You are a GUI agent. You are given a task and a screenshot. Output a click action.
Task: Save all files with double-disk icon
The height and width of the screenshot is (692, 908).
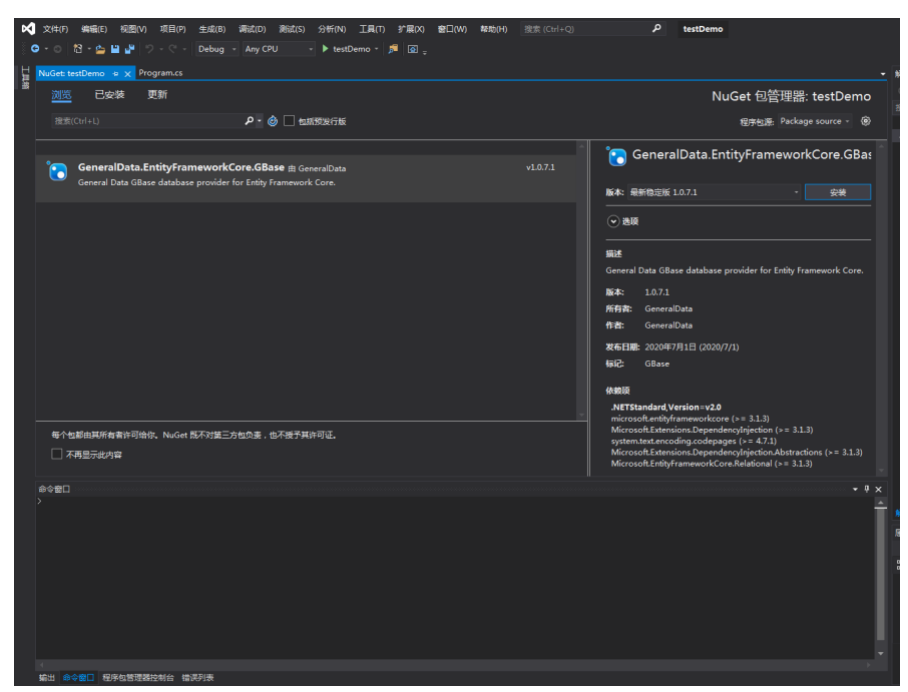point(129,49)
